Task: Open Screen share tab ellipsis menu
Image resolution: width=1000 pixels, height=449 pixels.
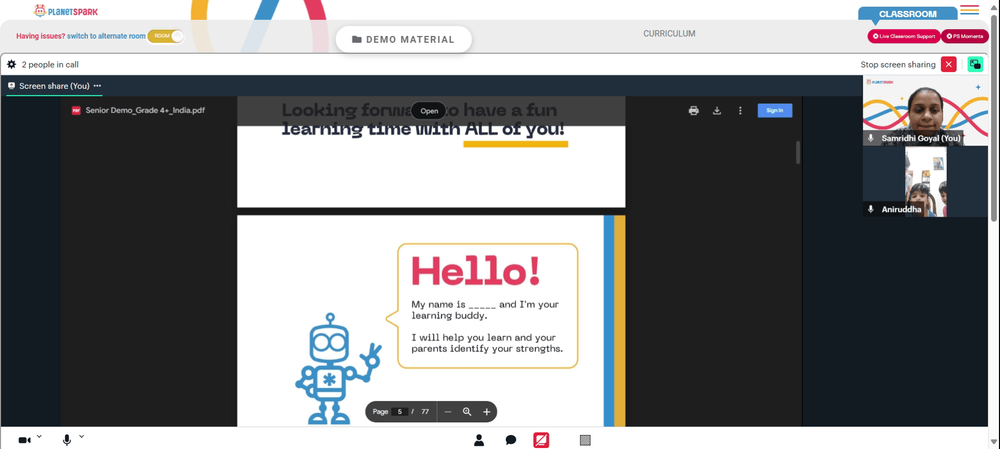Action: (97, 85)
